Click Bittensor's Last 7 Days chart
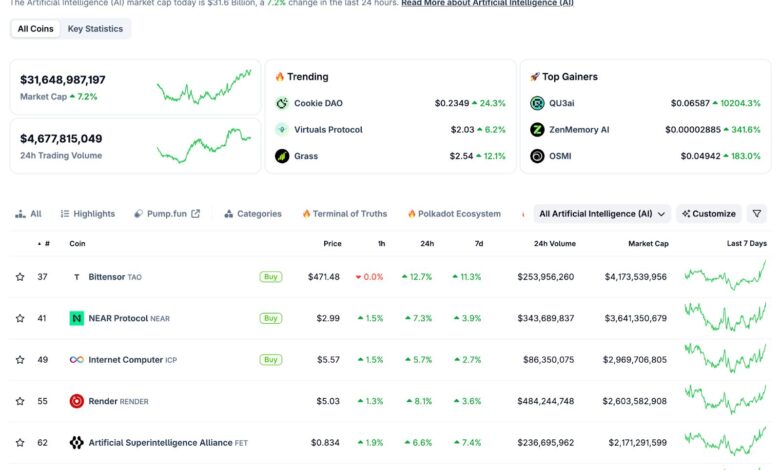Screen dimensions: 780x470 coord(725,275)
